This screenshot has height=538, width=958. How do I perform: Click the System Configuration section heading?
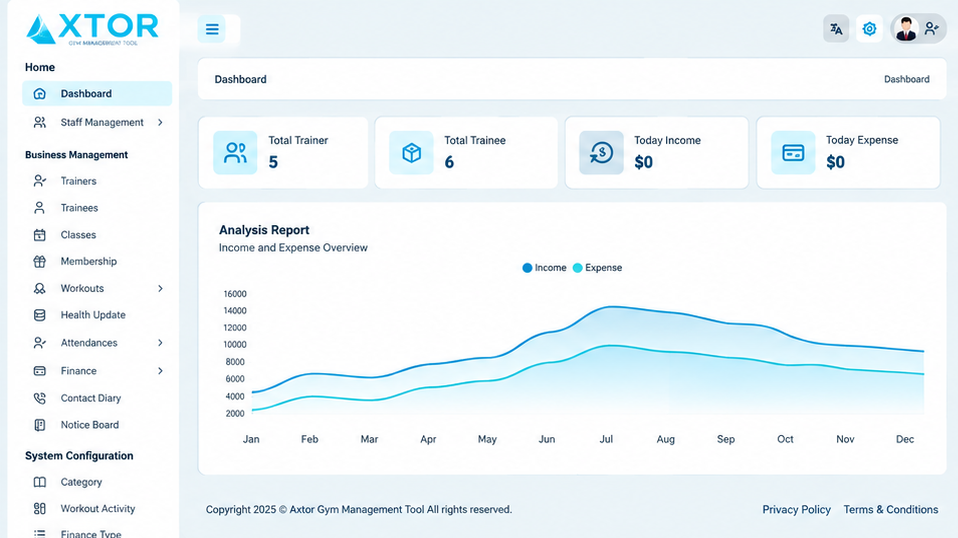[x=79, y=456]
